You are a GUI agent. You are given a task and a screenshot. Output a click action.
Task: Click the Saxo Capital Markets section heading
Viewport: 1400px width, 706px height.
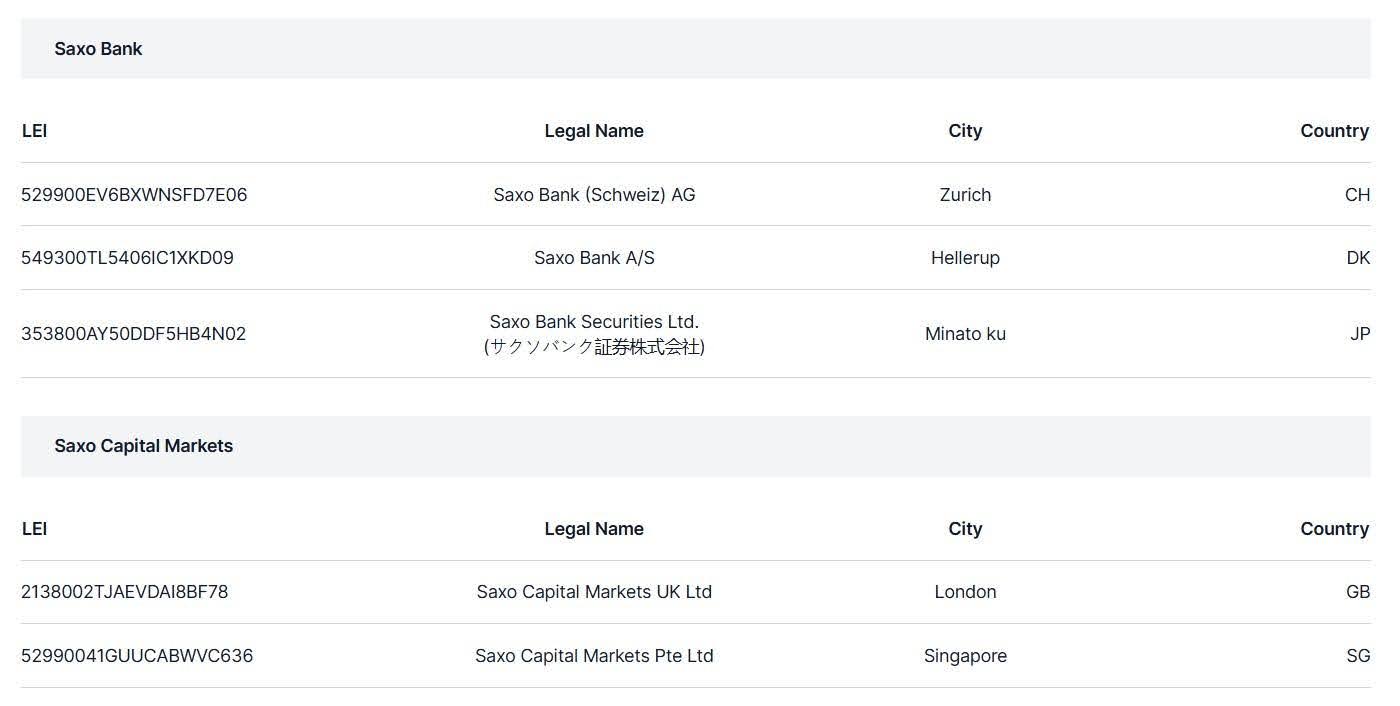[x=143, y=446]
